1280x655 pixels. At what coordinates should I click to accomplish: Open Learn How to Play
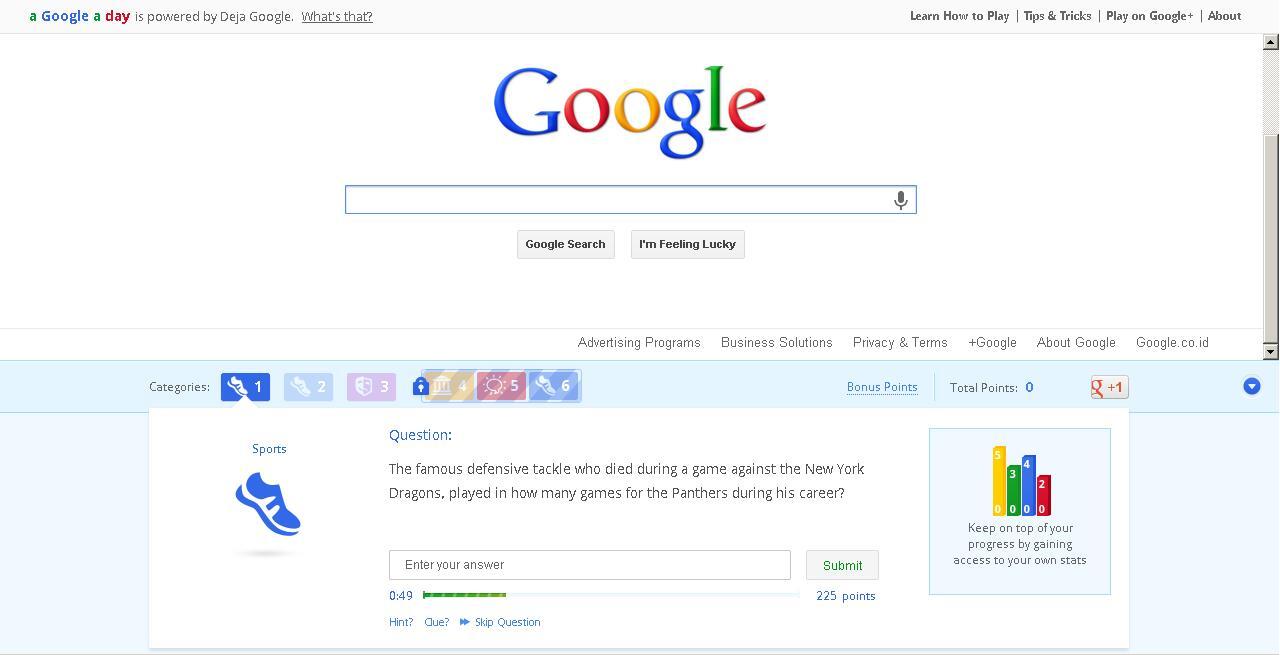coord(959,16)
